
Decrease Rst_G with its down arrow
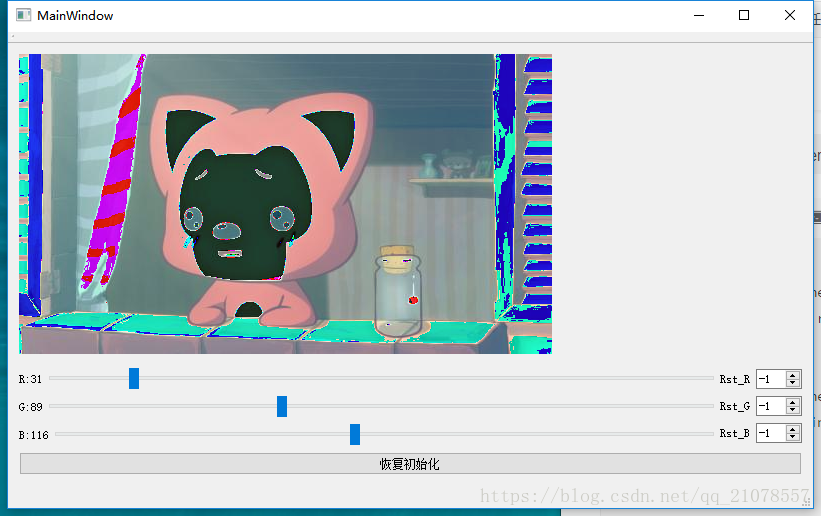[x=793, y=410]
